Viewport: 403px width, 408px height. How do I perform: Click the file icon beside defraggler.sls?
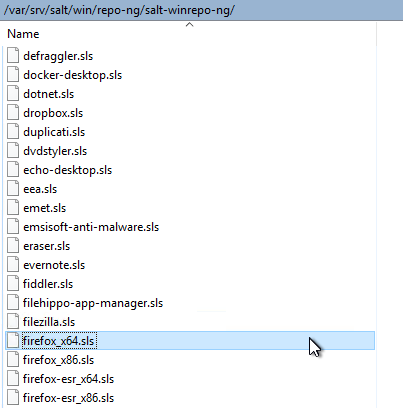coord(13,55)
